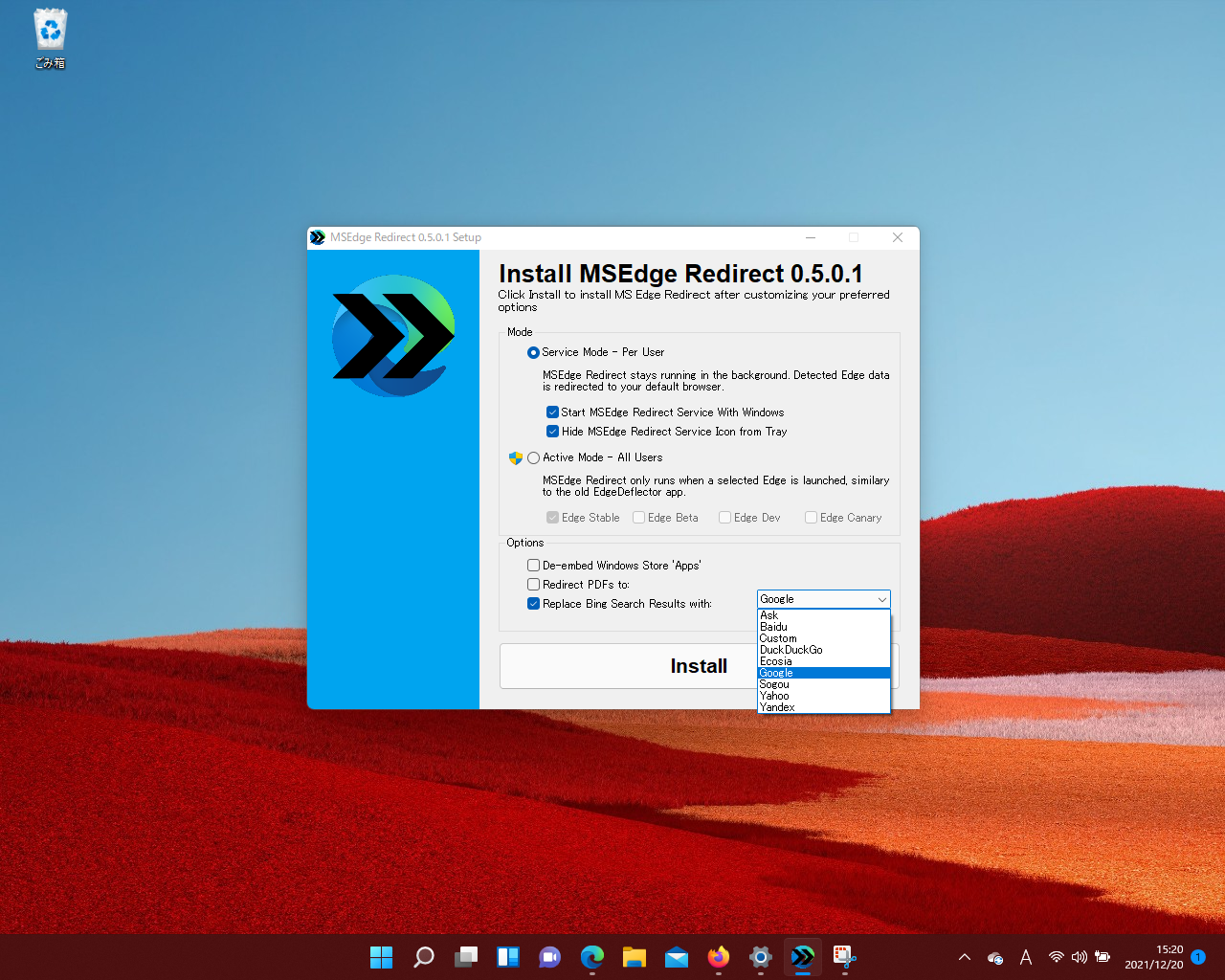This screenshot has width=1225, height=980.
Task: Select the Active Mode - All Users option
Action: [533, 457]
